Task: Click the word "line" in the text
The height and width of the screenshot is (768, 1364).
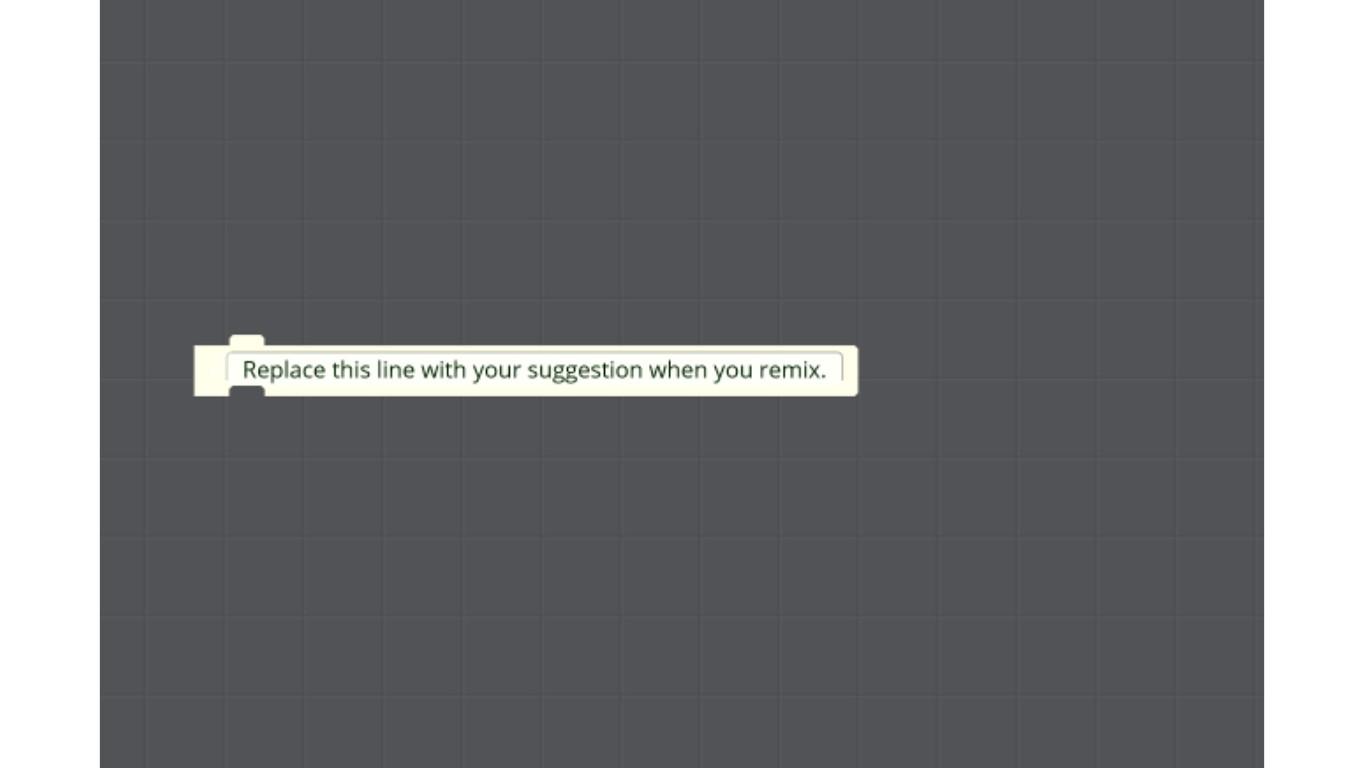Action: point(395,370)
